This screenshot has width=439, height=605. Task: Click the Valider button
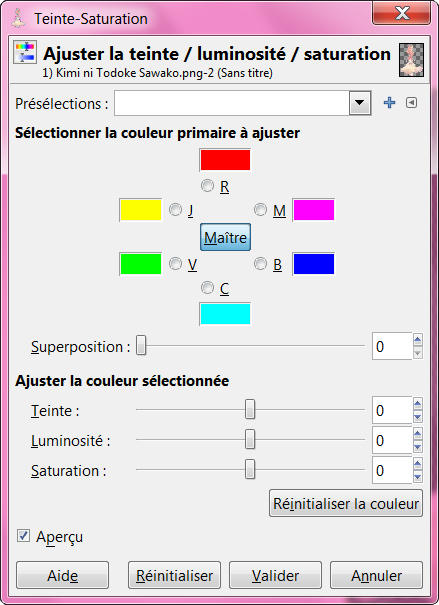pos(275,575)
